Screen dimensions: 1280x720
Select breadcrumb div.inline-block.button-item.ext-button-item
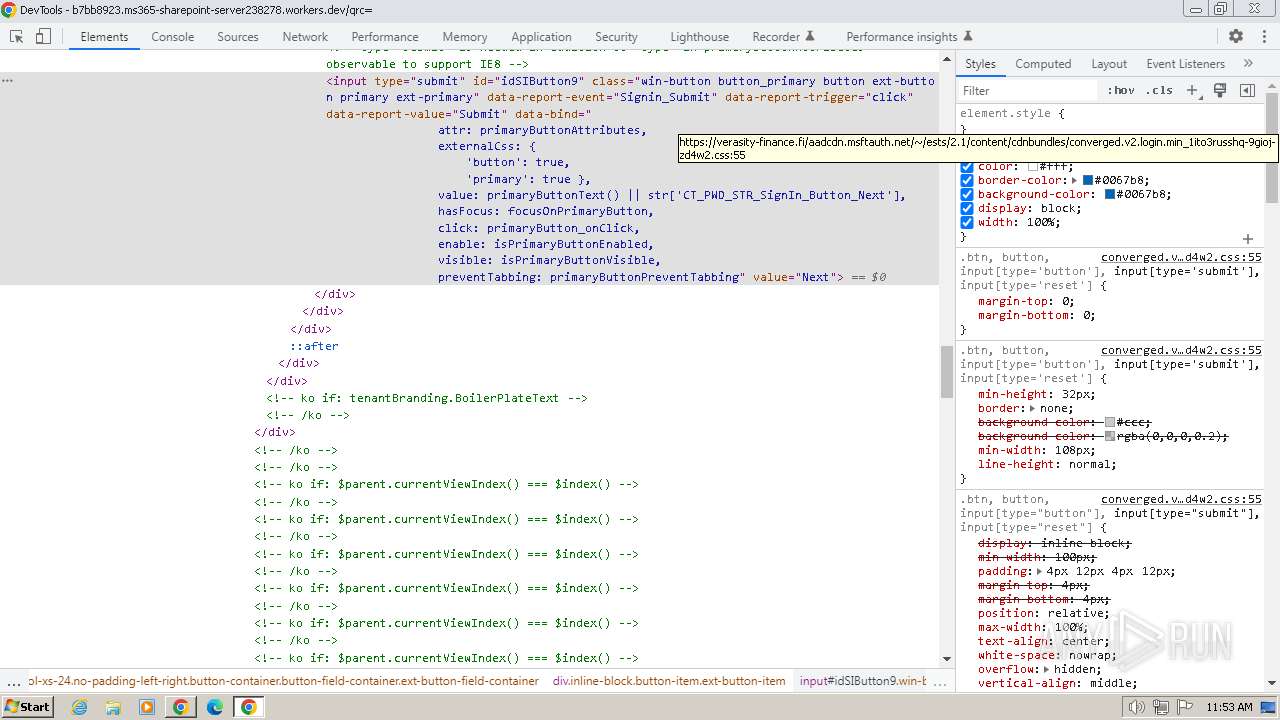[669, 681]
